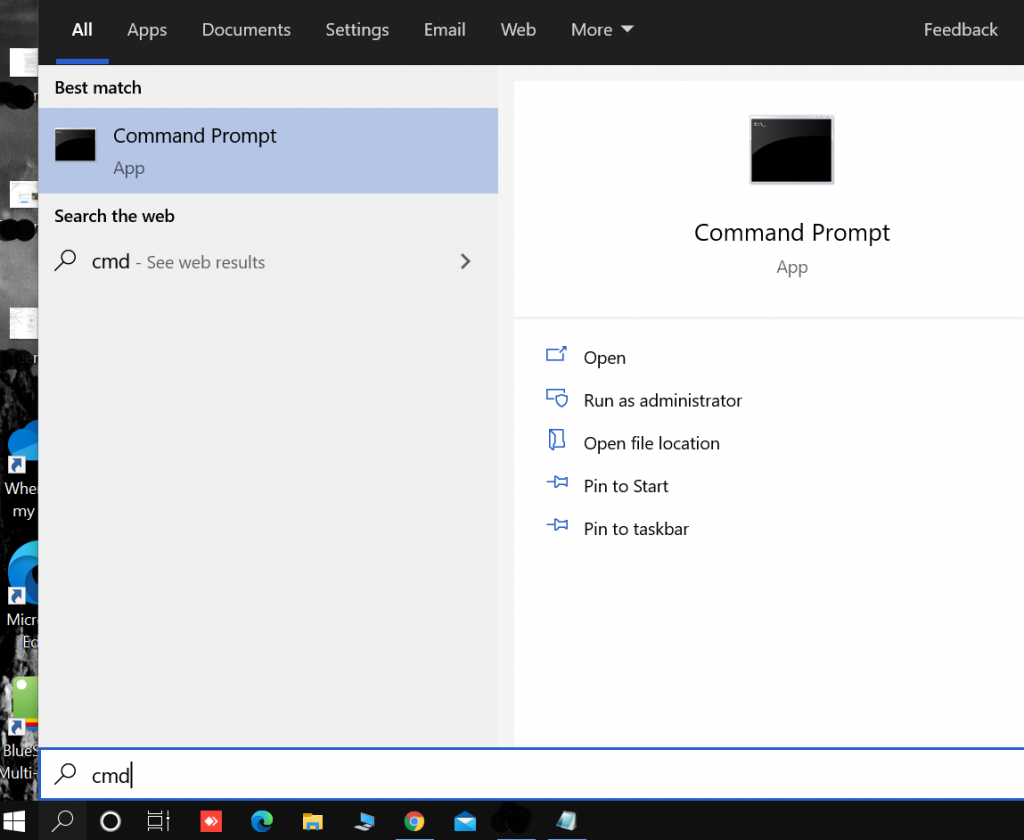
Task: Choose Run as administrator
Action: tap(662, 401)
